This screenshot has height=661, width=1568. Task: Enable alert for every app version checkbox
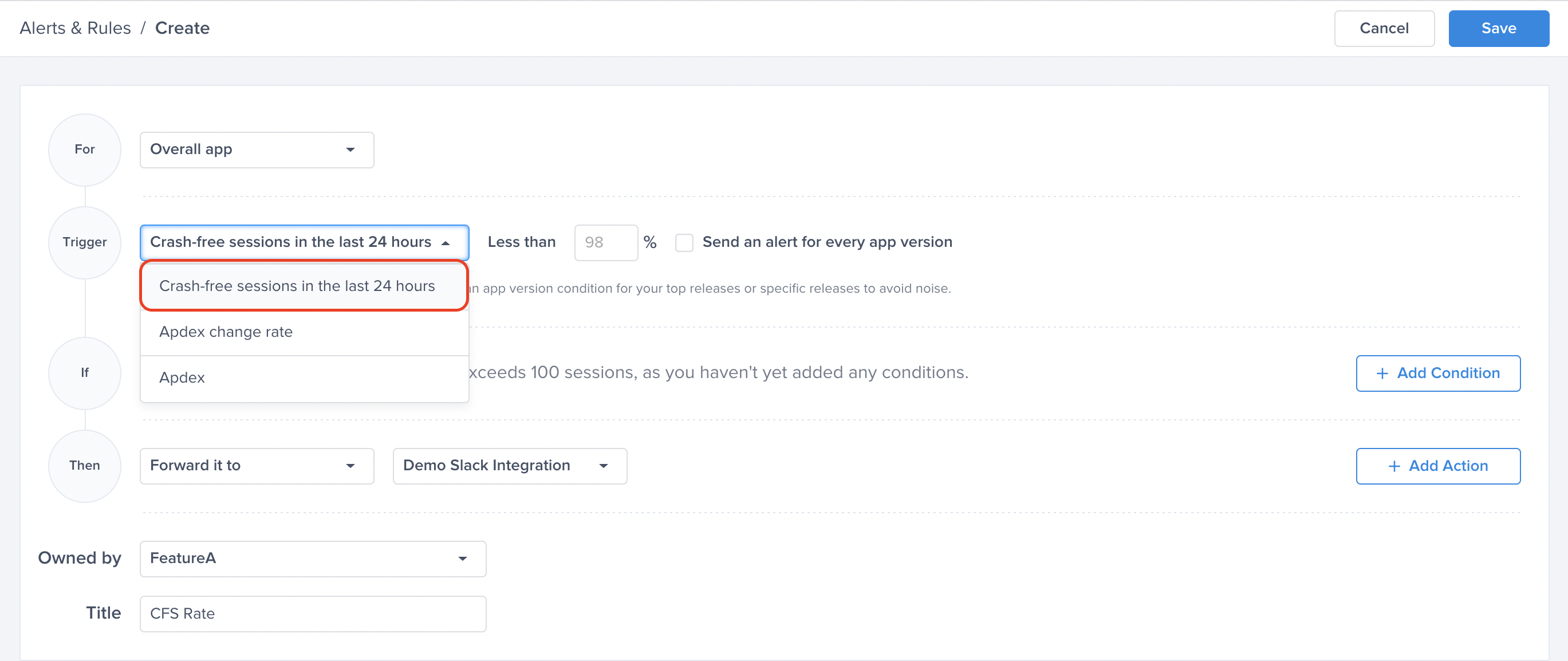(x=684, y=243)
